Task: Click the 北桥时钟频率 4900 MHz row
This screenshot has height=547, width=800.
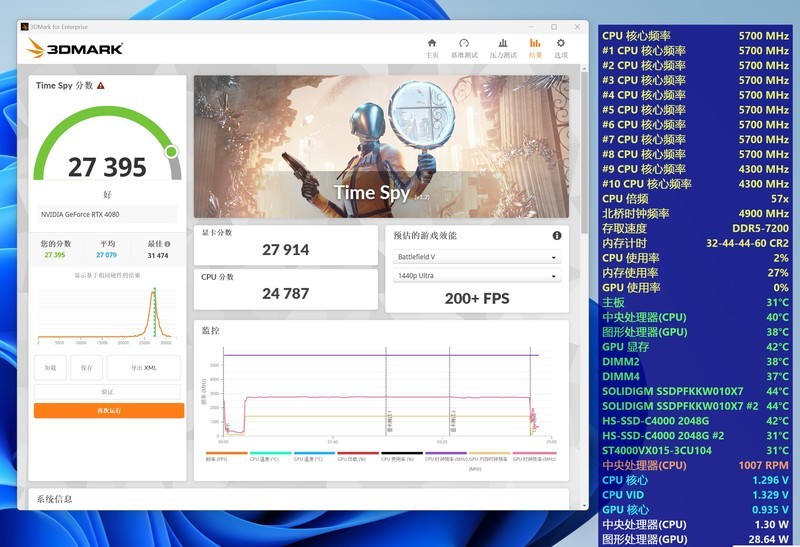Action: coord(695,213)
